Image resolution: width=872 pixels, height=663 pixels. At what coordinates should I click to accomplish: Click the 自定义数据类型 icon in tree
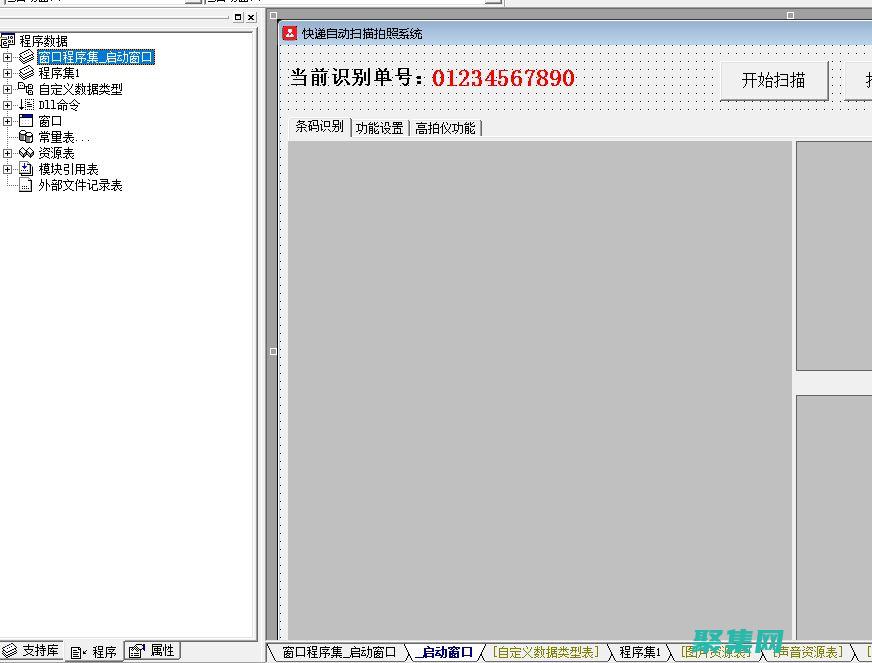point(26,89)
